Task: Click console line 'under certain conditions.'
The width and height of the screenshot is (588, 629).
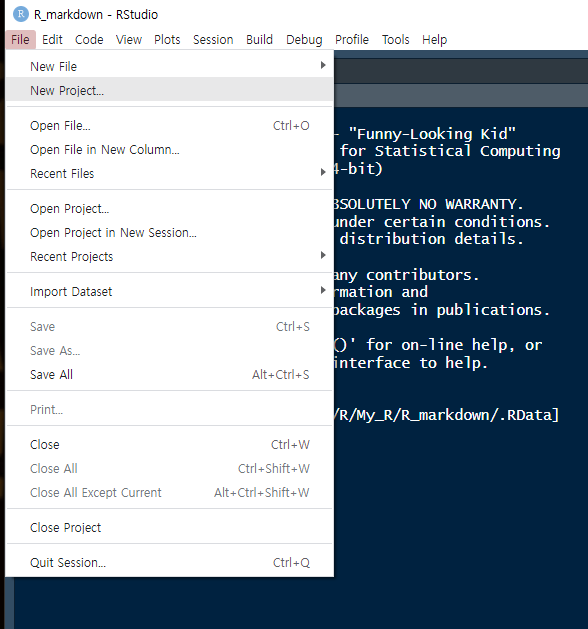Action: (442, 221)
